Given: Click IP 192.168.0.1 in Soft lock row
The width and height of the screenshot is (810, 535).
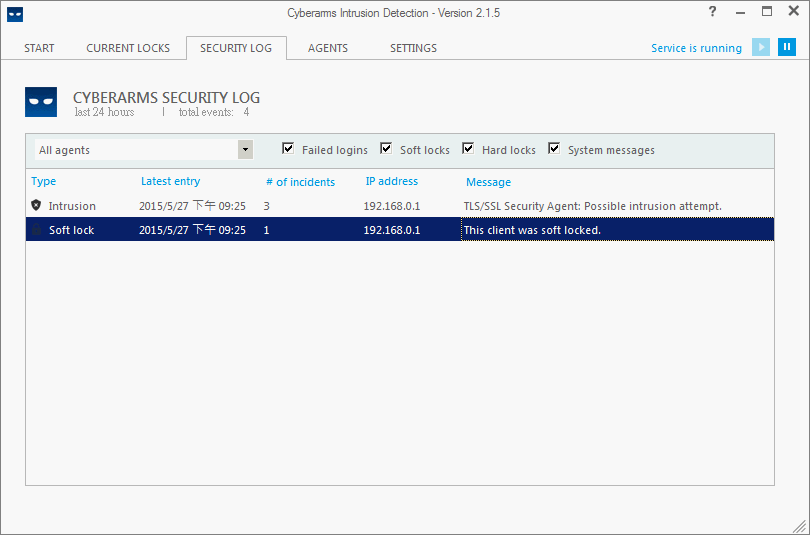Looking at the screenshot, I should 392,230.
